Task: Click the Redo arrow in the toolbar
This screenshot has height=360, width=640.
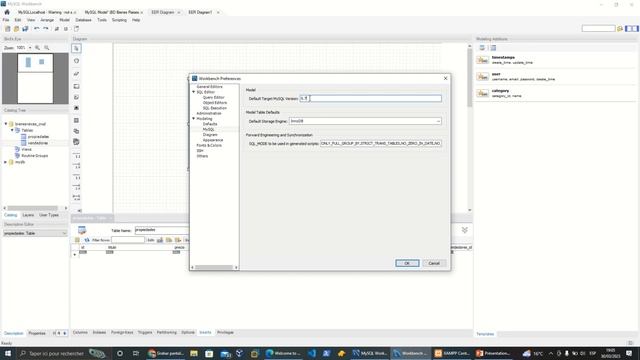Action: [x=46, y=29]
